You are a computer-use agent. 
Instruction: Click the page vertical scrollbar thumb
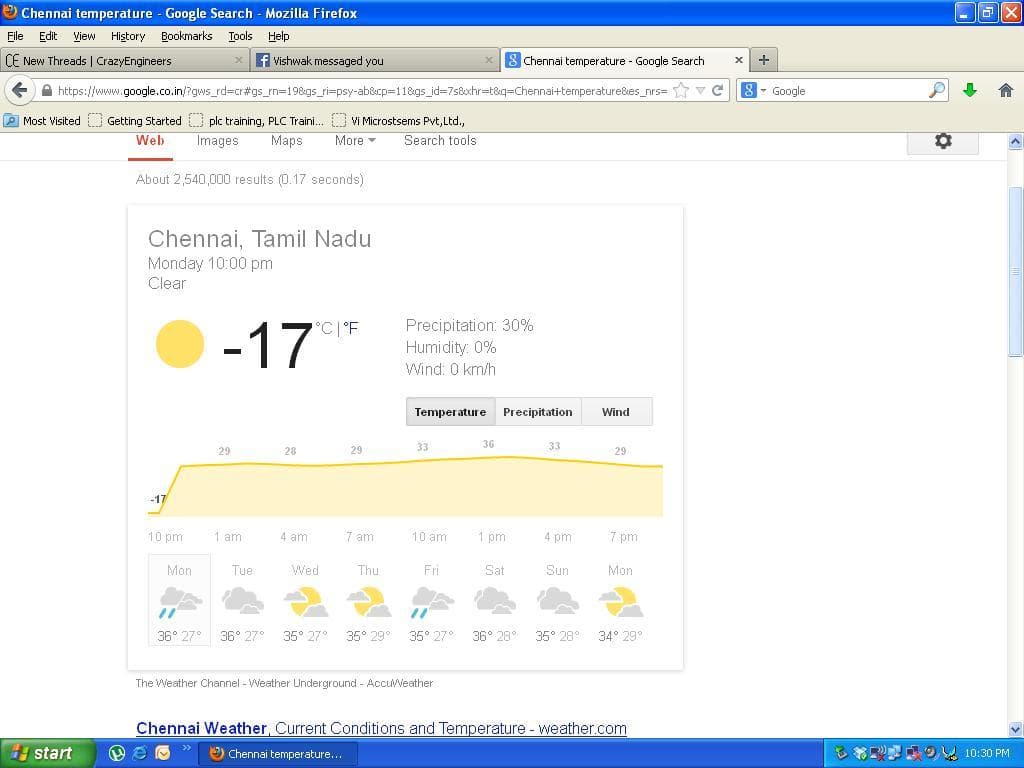click(x=1015, y=271)
